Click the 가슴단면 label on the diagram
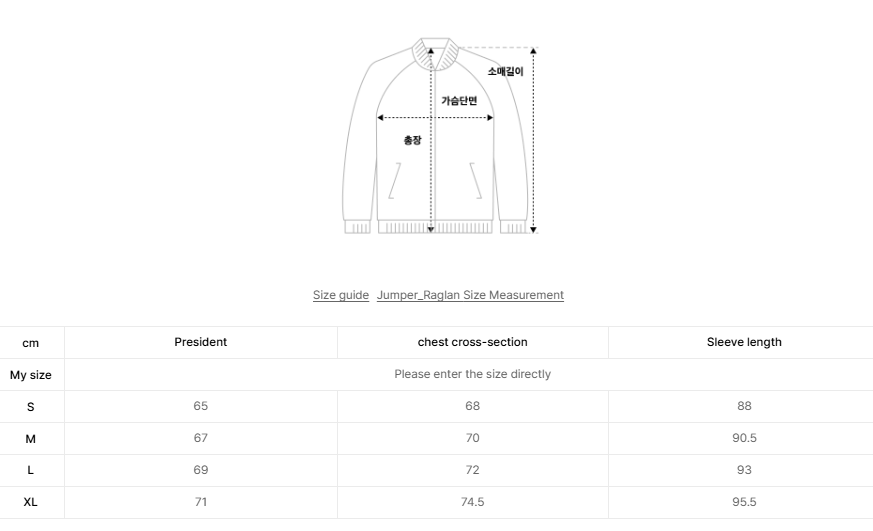Image resolution: width=873 pixels, height=531 pixels. tap(459, 101)
